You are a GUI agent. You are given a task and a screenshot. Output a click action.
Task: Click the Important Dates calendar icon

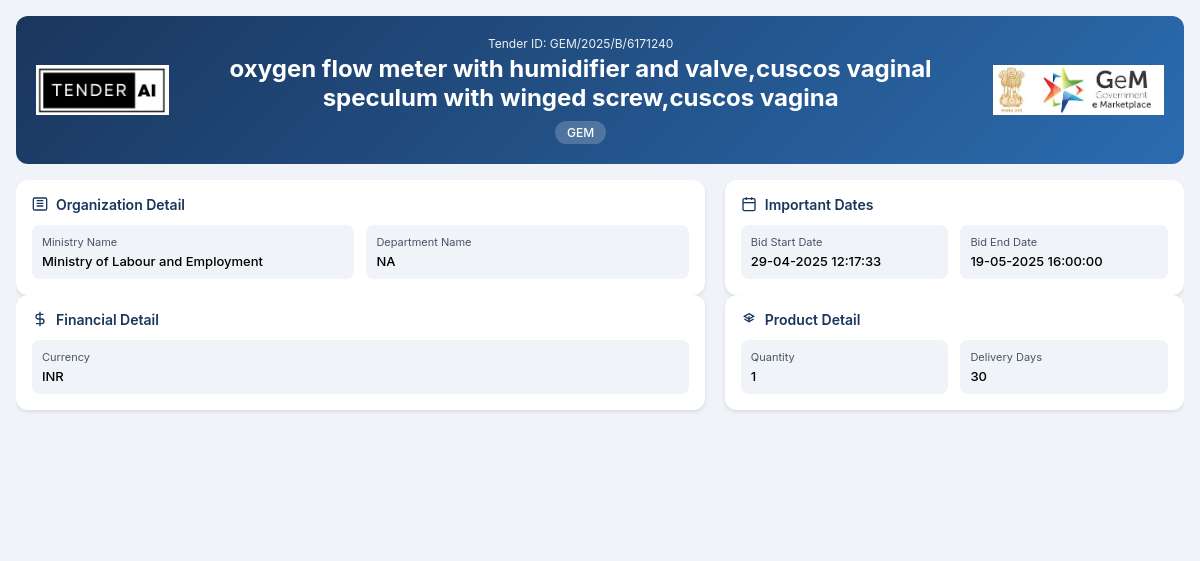[x=749, y=204]
